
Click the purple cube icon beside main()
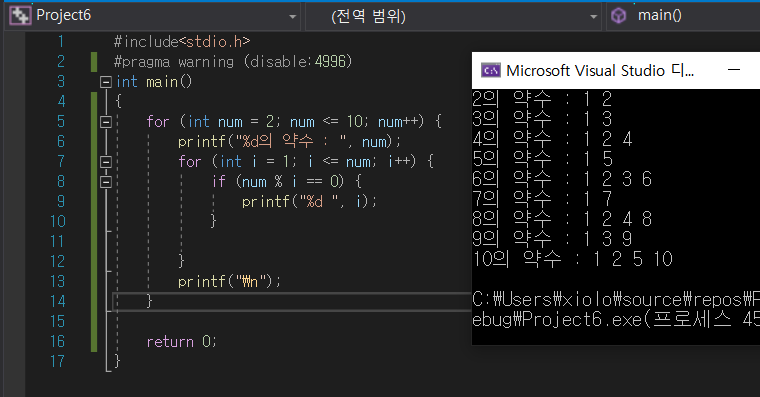click(618, 16)
